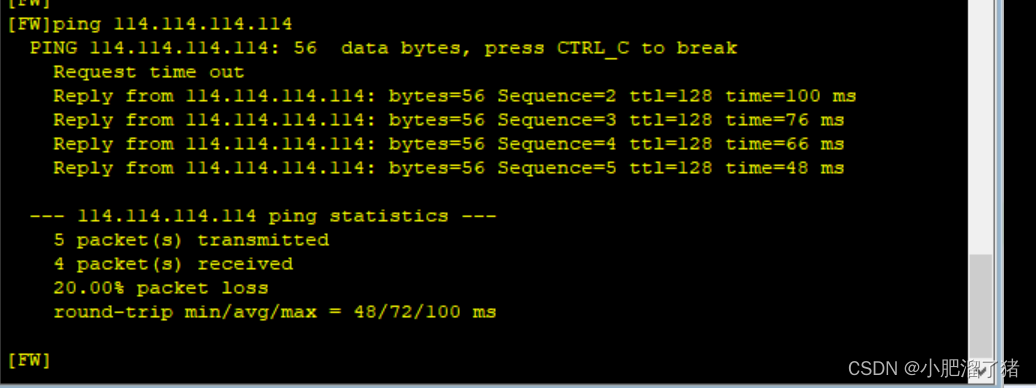Image resolution: width=1036 pixels, height=388 pixels.
Task: Click the 'ping statistics' header line
Action: [263, 216]
